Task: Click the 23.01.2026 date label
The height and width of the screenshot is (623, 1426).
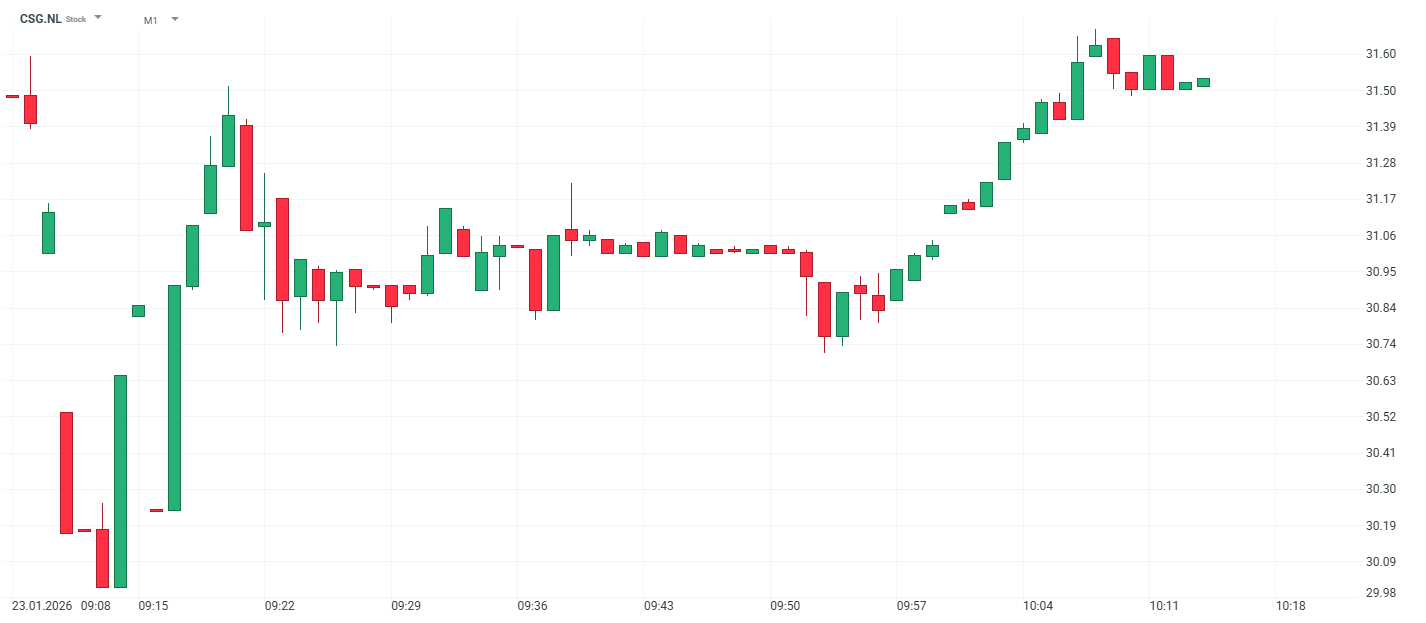Action: coord(42,606)
